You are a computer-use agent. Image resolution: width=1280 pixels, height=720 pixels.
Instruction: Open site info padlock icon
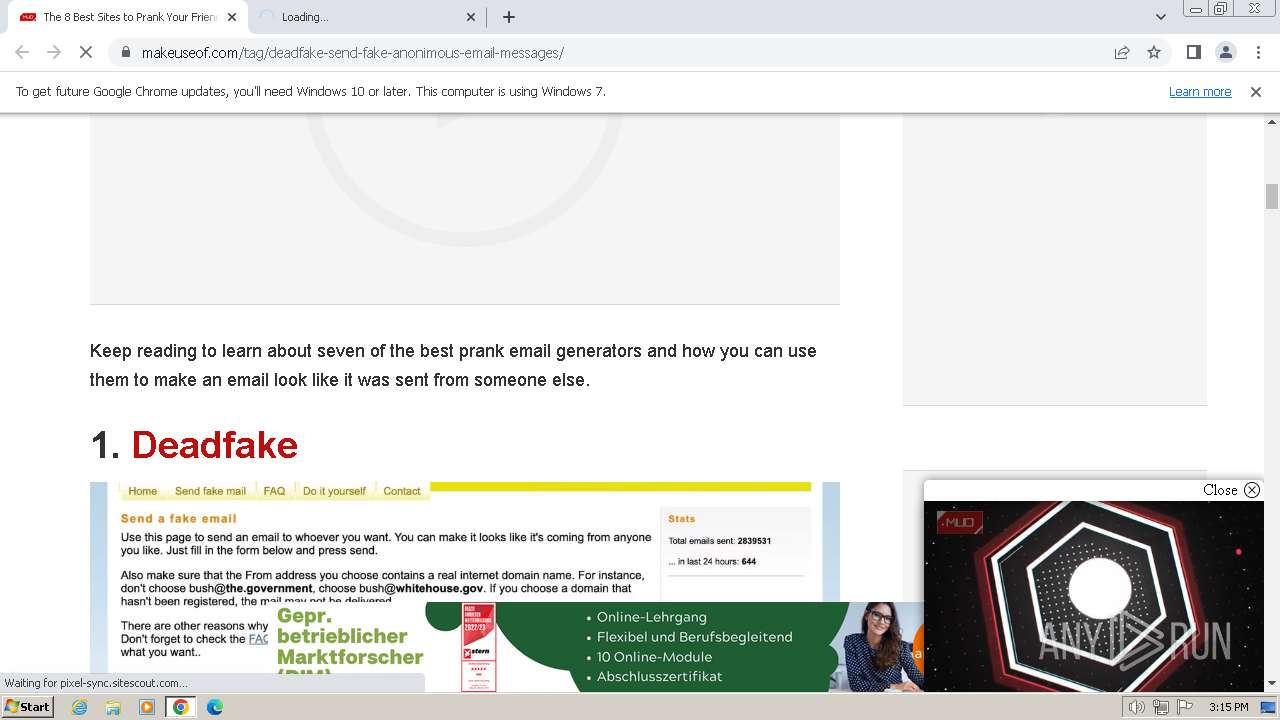(x=125, y=53)
